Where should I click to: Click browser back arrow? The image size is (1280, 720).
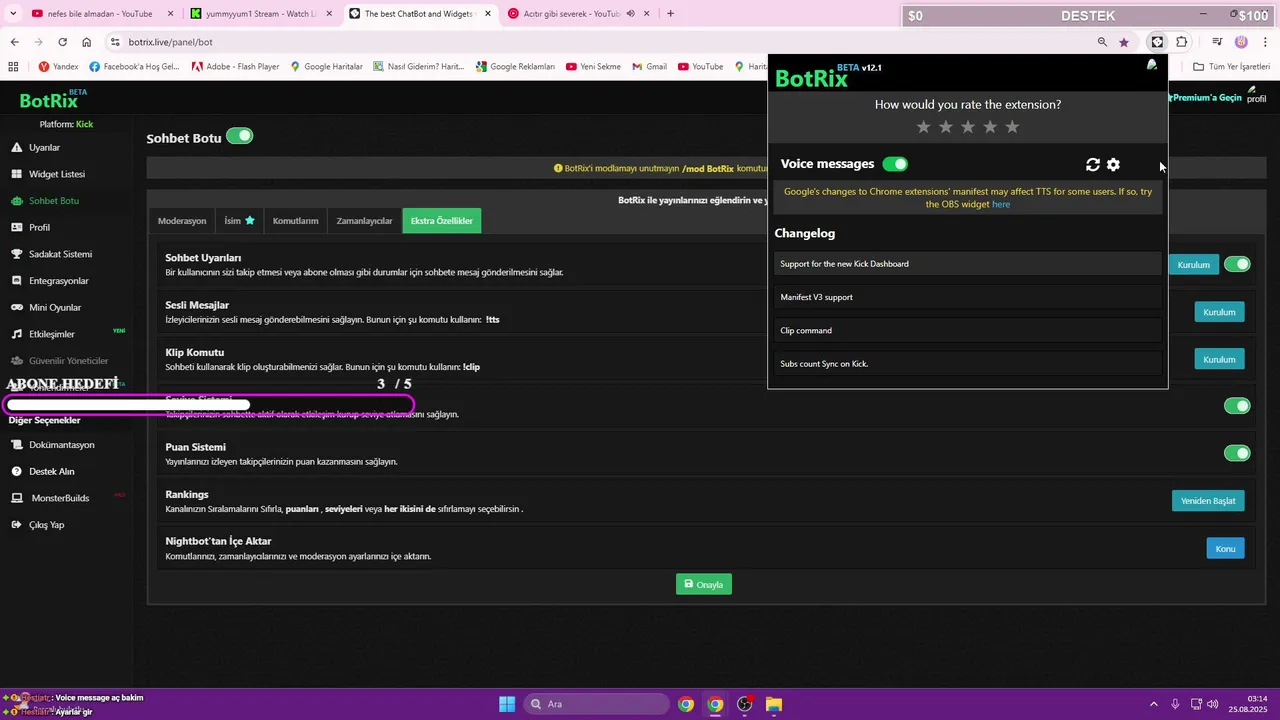point(14,42)
